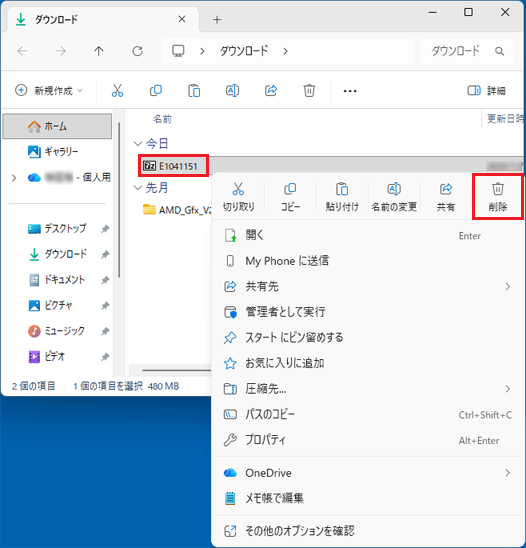Choose 共有 in the context menu top row
The height and width of the screenshot is (548, 526).
pos(446,197)
